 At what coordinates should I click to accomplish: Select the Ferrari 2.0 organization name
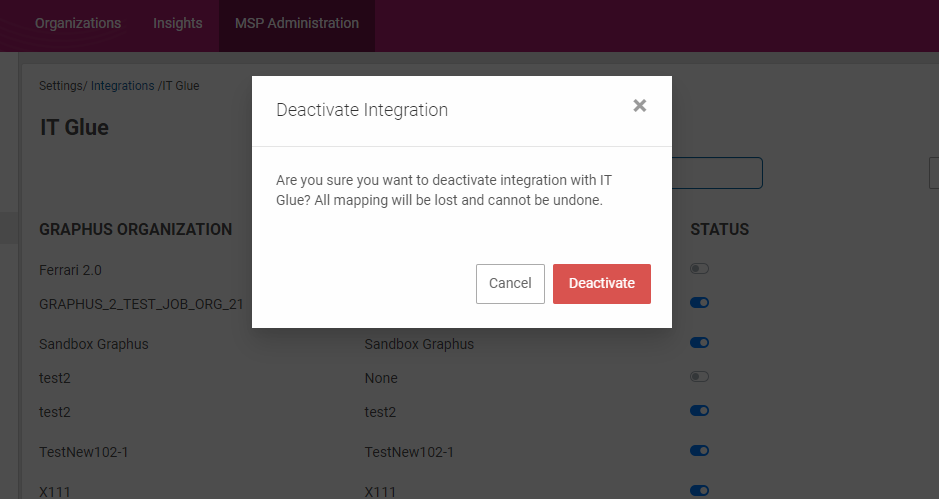point(70,270)
